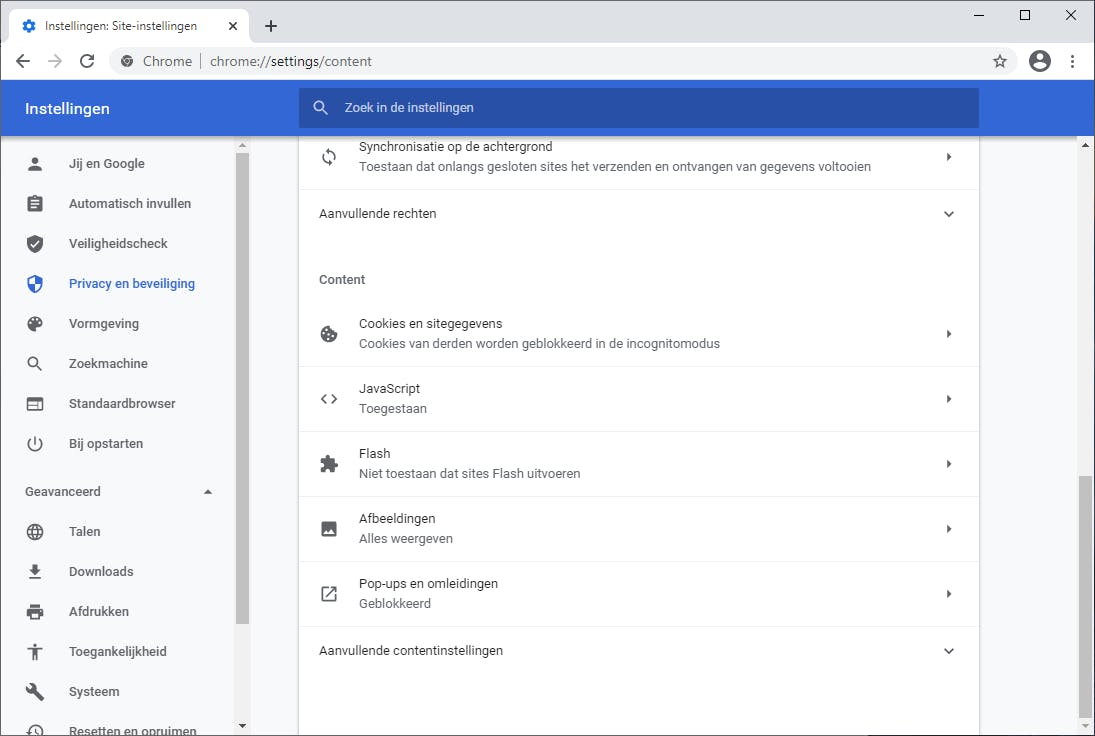Click the main page vertical scrollbar thumb

pyautogui.click(x=1086, y=595)
